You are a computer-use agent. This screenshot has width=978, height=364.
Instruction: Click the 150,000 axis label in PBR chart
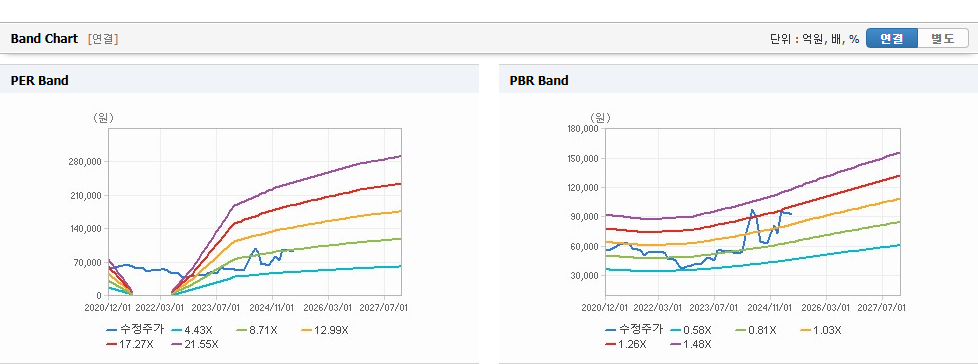pos(584,158)
